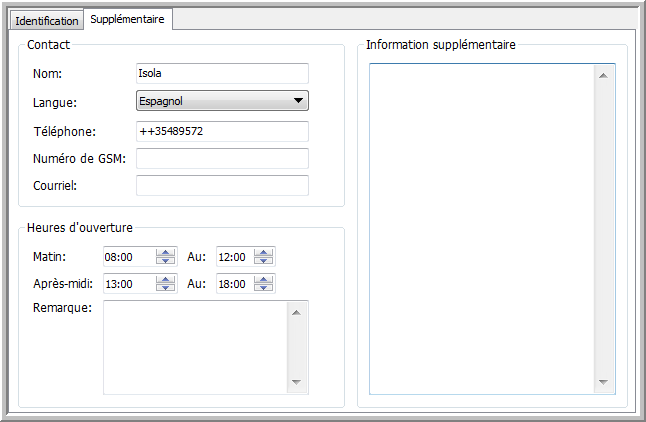Decrease Matin start time with down arrow
Viewport: 646px width, 422px height.
(166, 261)
